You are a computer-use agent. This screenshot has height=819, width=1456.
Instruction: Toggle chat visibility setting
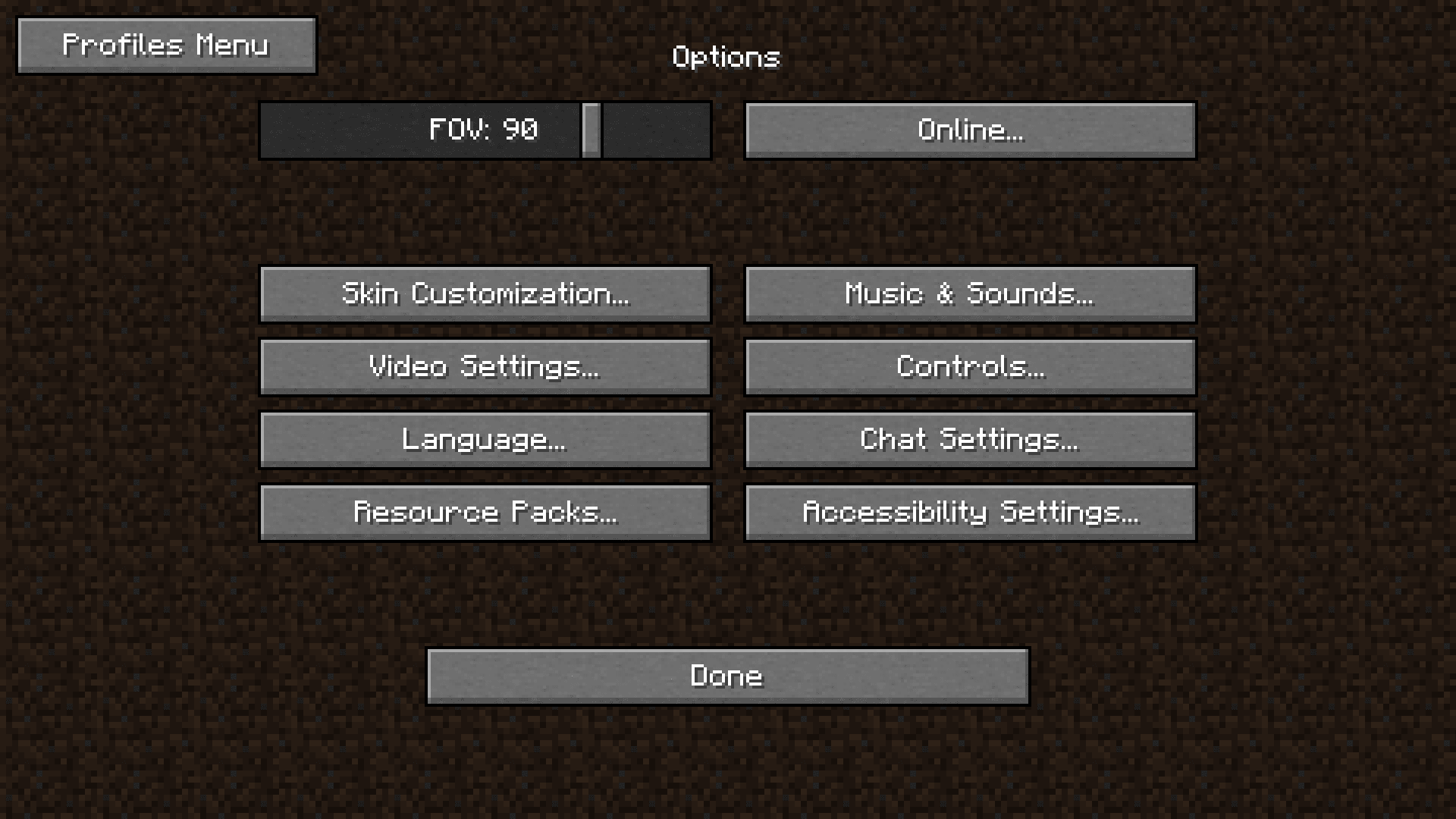[969, 439]
